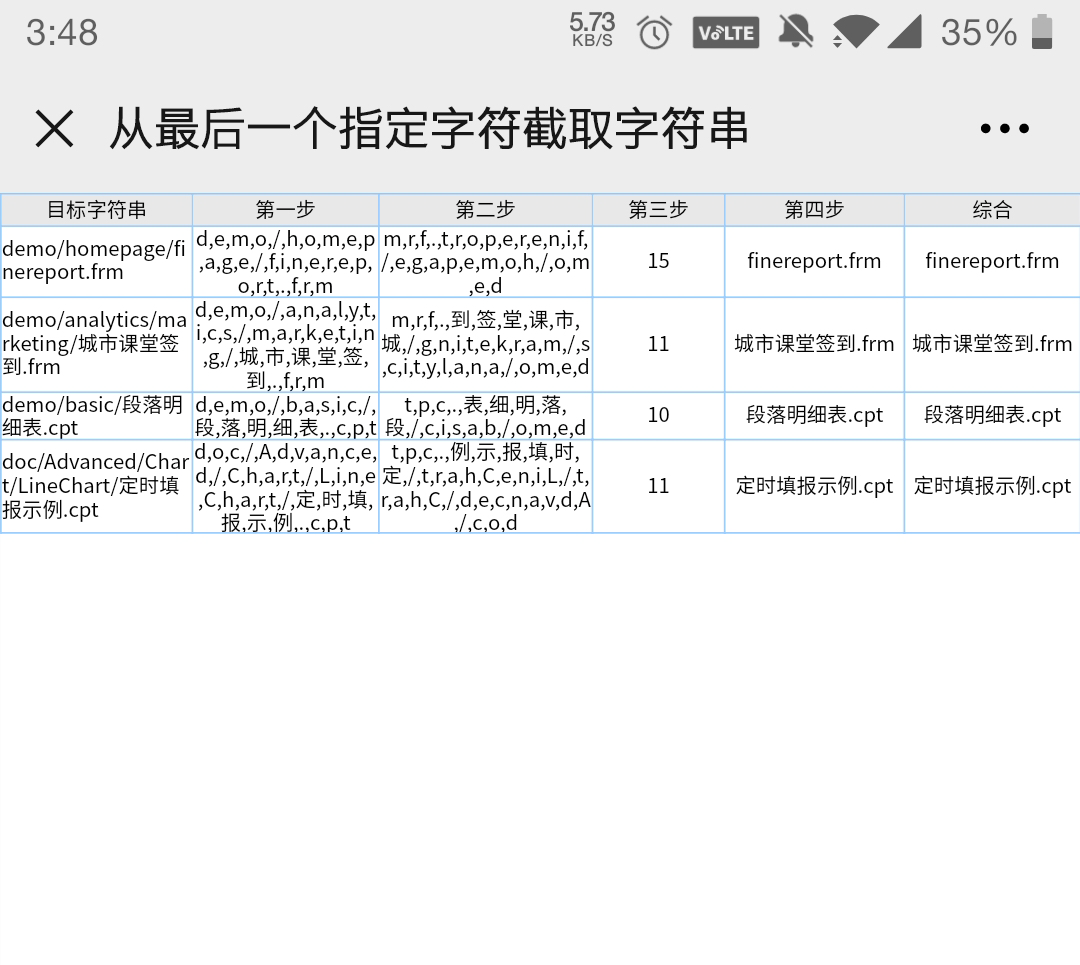Screen dimensions: 1080x965
Task: Close the page with the X icon
Action: (x=54, y=129)
